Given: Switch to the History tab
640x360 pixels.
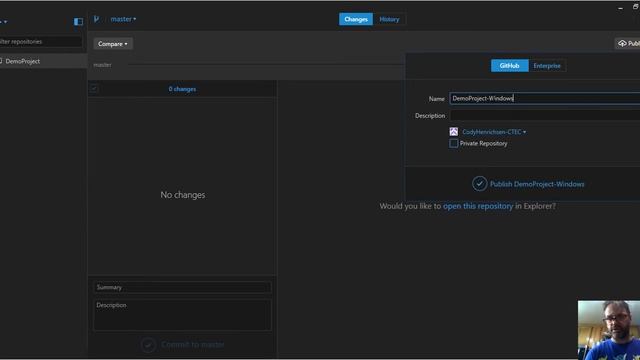Looking at the screenshot, I should pos(389,19).
